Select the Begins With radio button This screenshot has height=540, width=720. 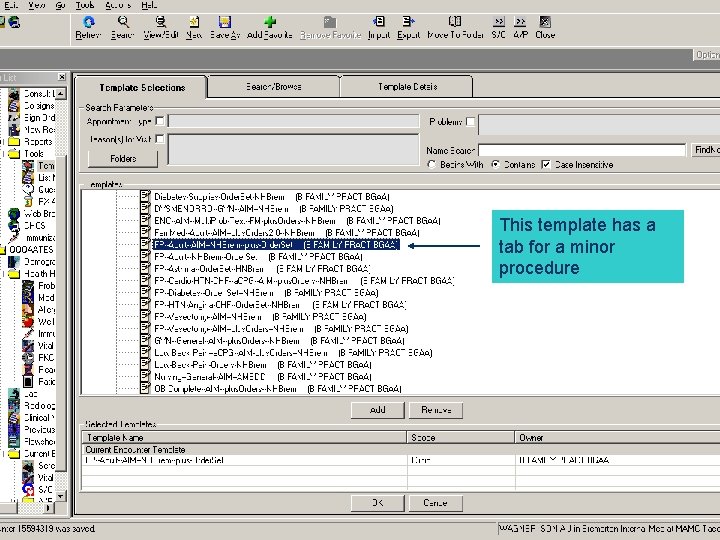tap(432, 164)
